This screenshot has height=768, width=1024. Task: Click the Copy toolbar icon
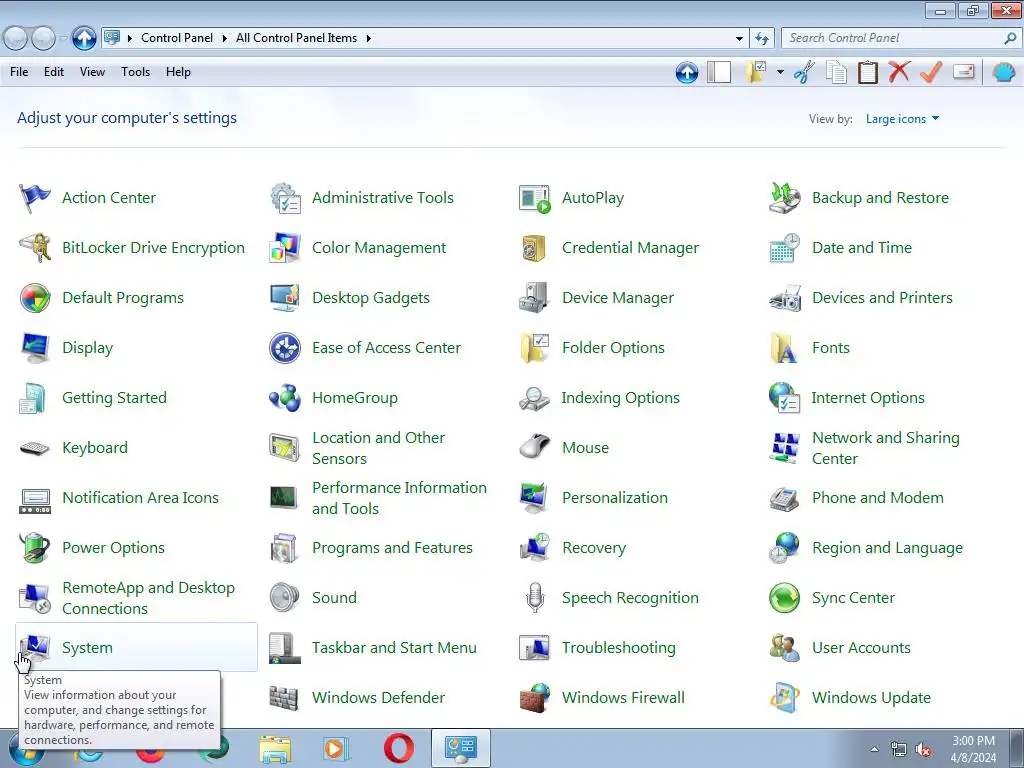click(x=836, y=72)
